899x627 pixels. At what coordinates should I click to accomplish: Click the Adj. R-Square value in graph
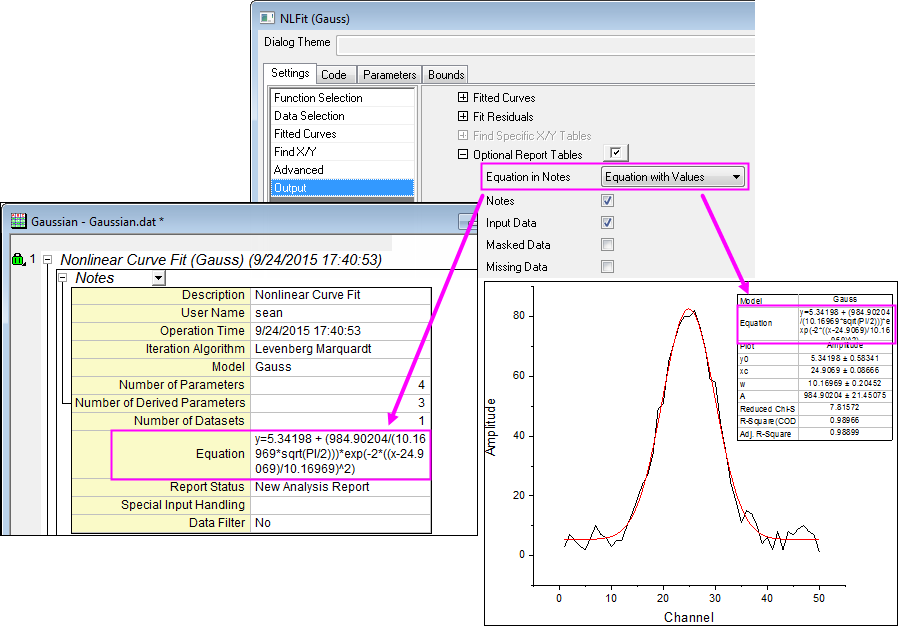(845, 433)
